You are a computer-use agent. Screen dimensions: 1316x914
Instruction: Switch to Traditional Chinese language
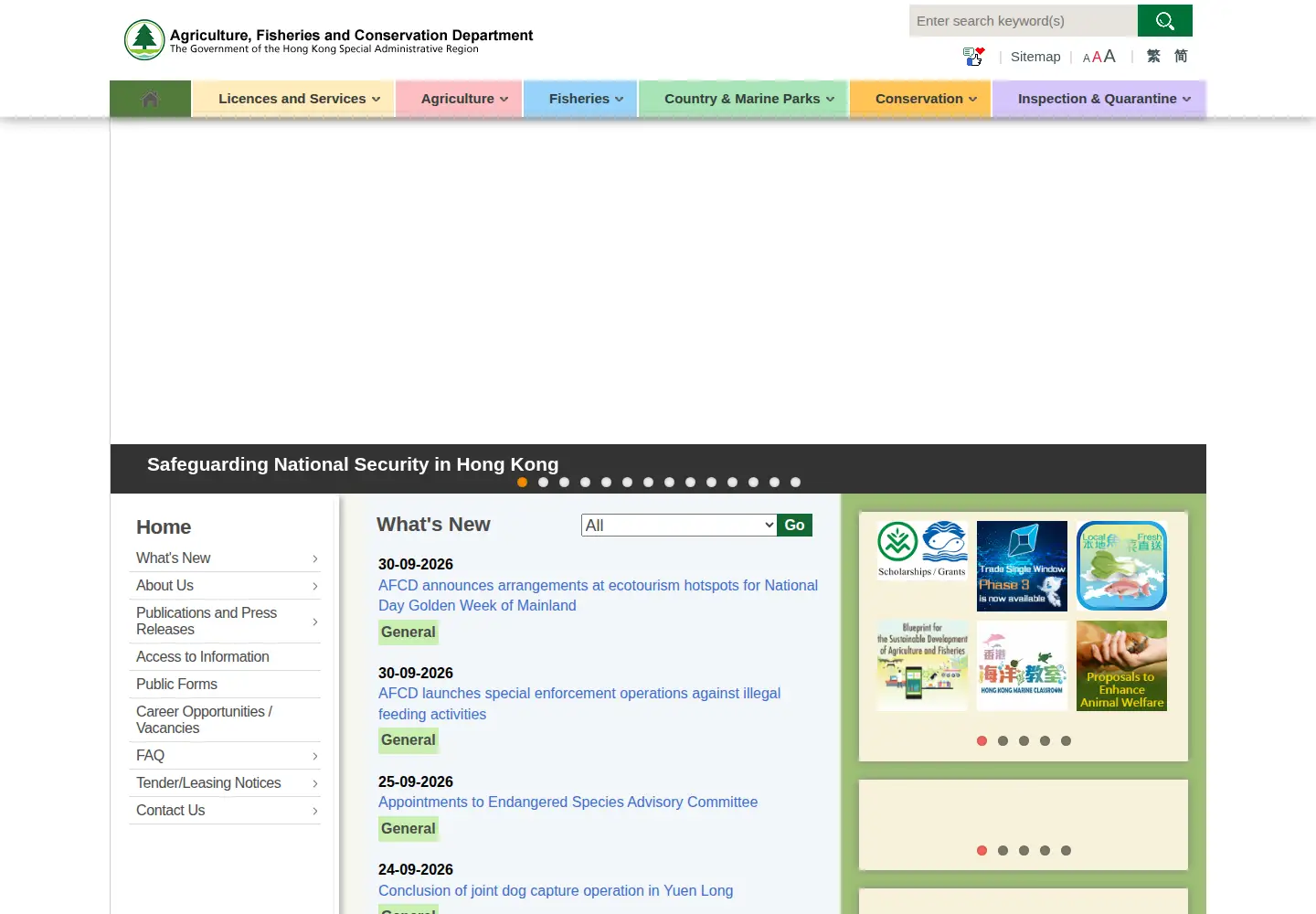[x=1153, y=56]
